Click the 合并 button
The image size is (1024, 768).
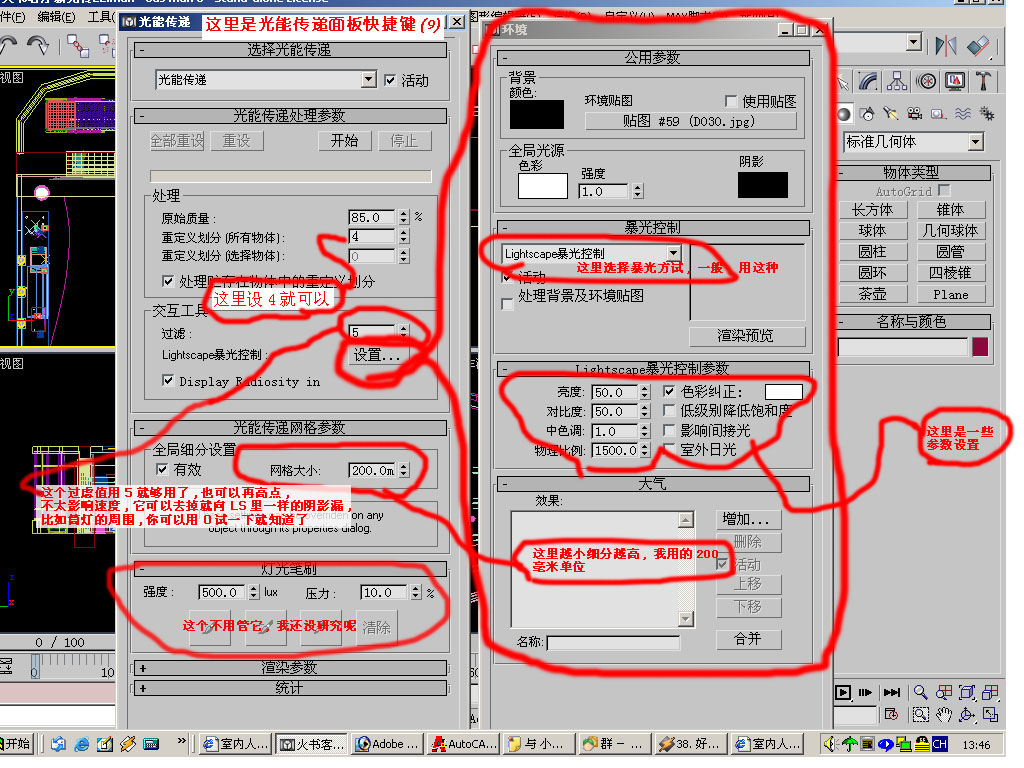[748, 638]
